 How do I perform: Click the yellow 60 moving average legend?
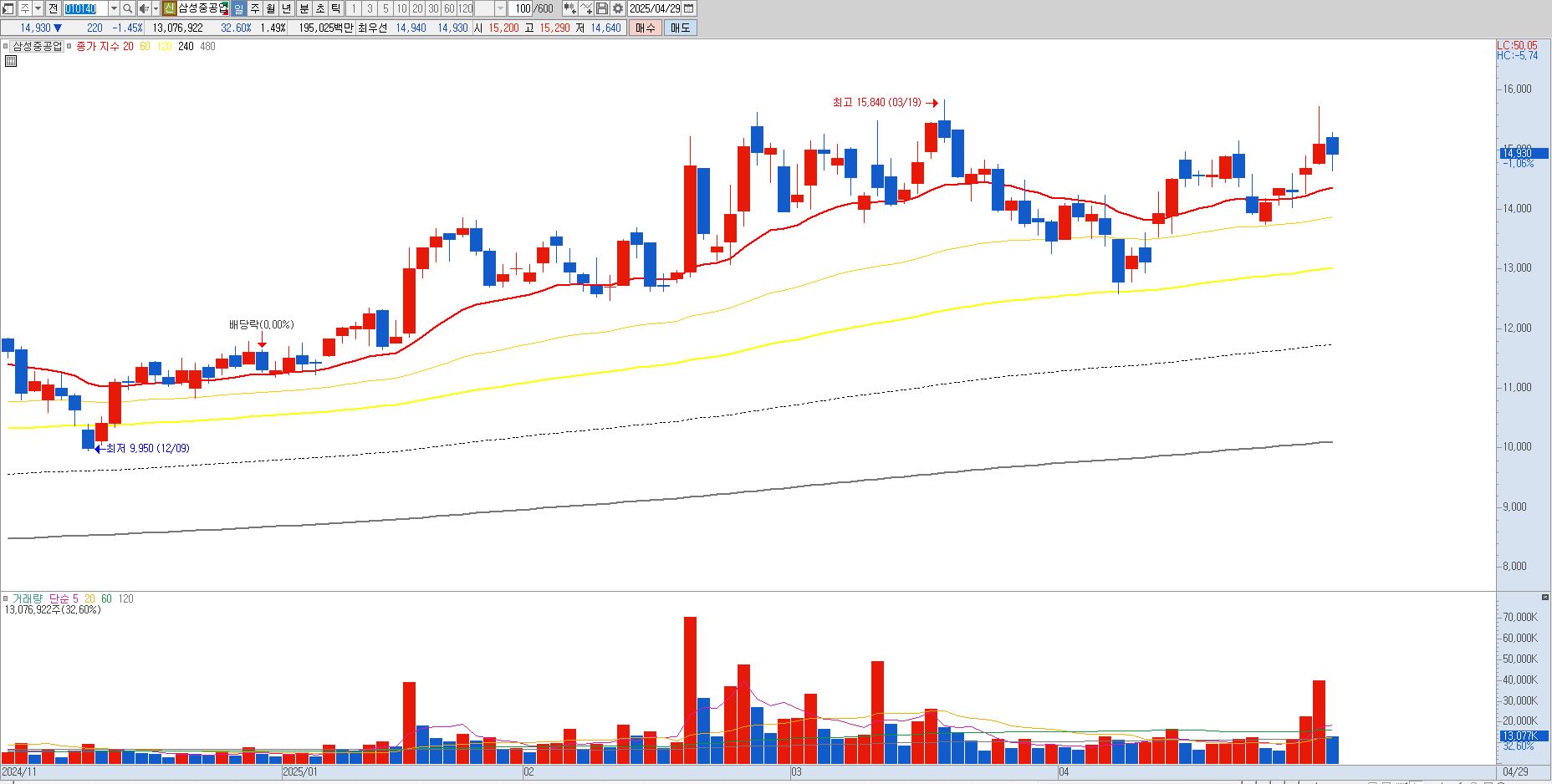click(x=145, y=47)
